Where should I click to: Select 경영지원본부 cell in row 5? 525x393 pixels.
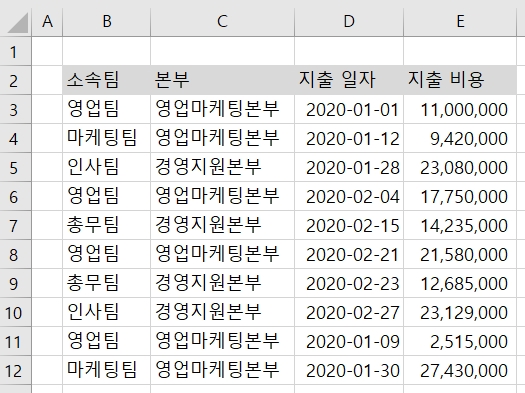coord(222,167)
